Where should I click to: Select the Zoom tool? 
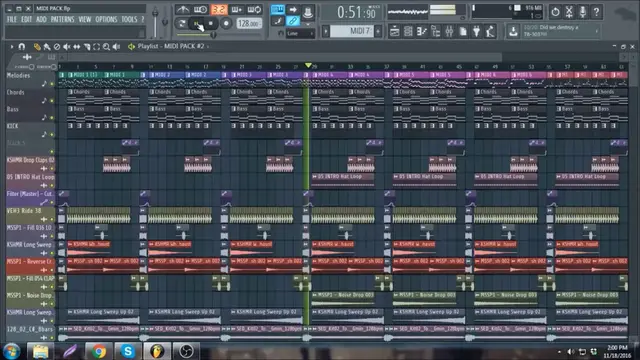106,47
